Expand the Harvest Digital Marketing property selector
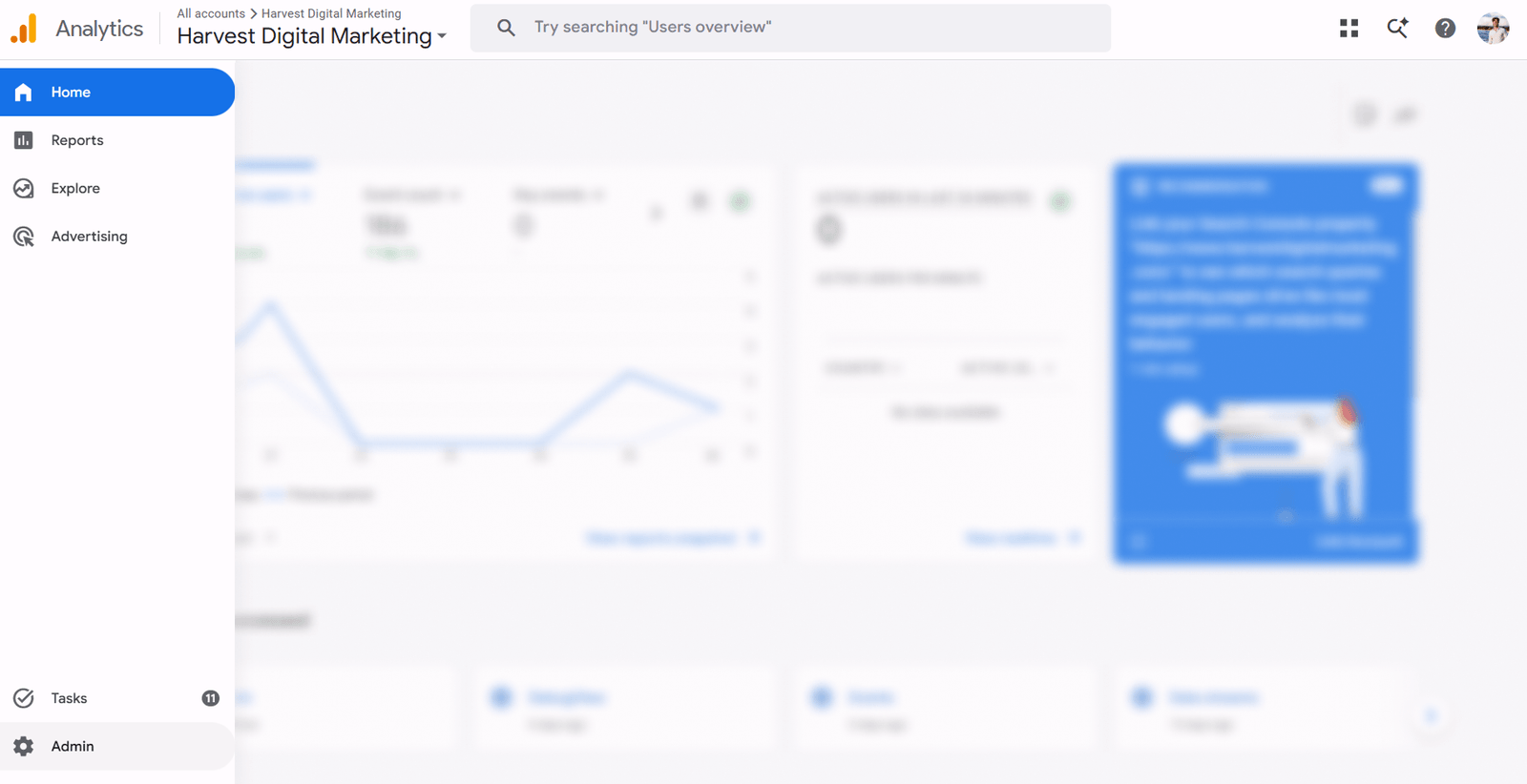The width and height of the screenshot is (1527, 784). (311, 36)
